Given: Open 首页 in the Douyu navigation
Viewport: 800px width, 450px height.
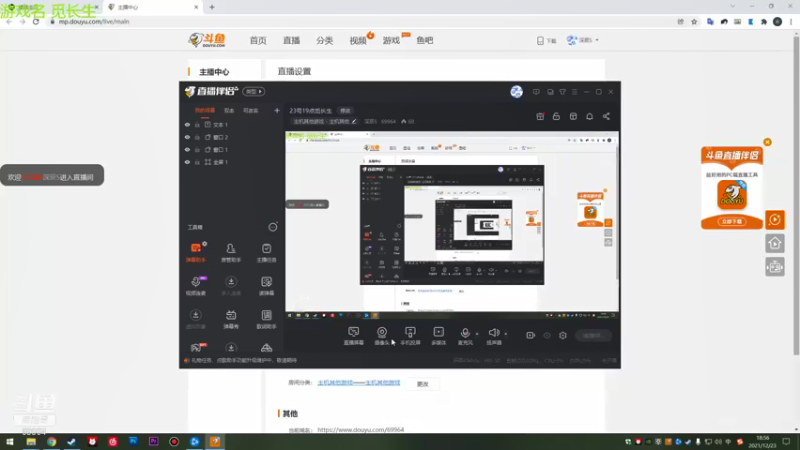Looking at the screenshot, I should [258, 40].
